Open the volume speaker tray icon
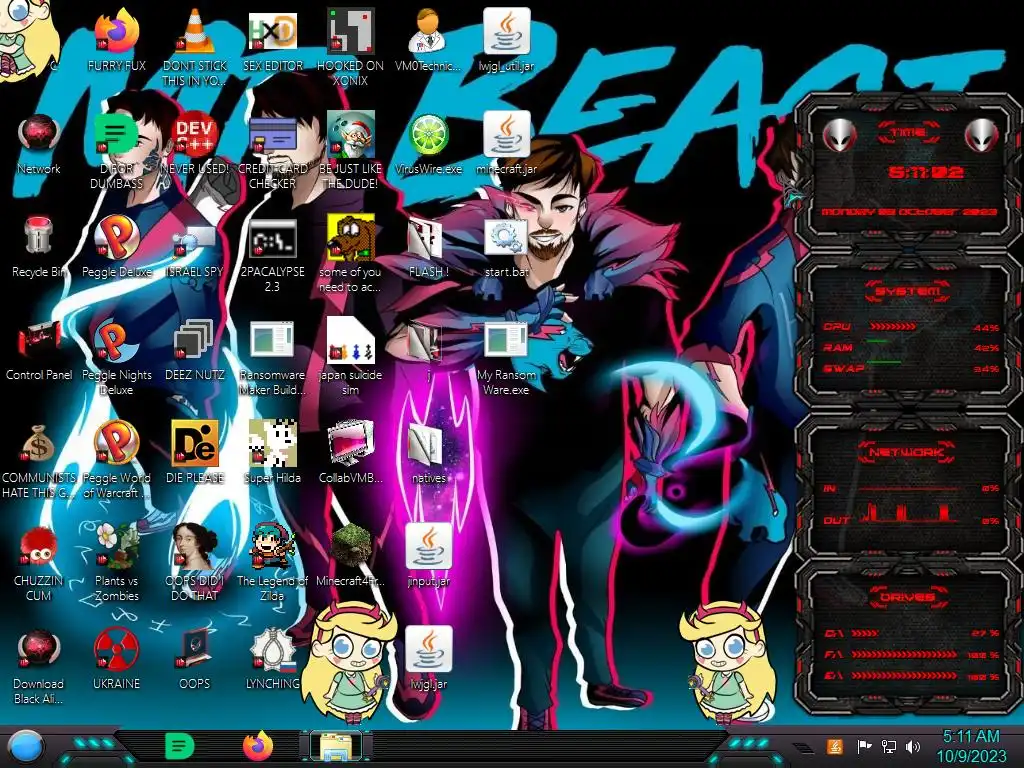This screenshot has height=768, width=1024. point(913,746)
